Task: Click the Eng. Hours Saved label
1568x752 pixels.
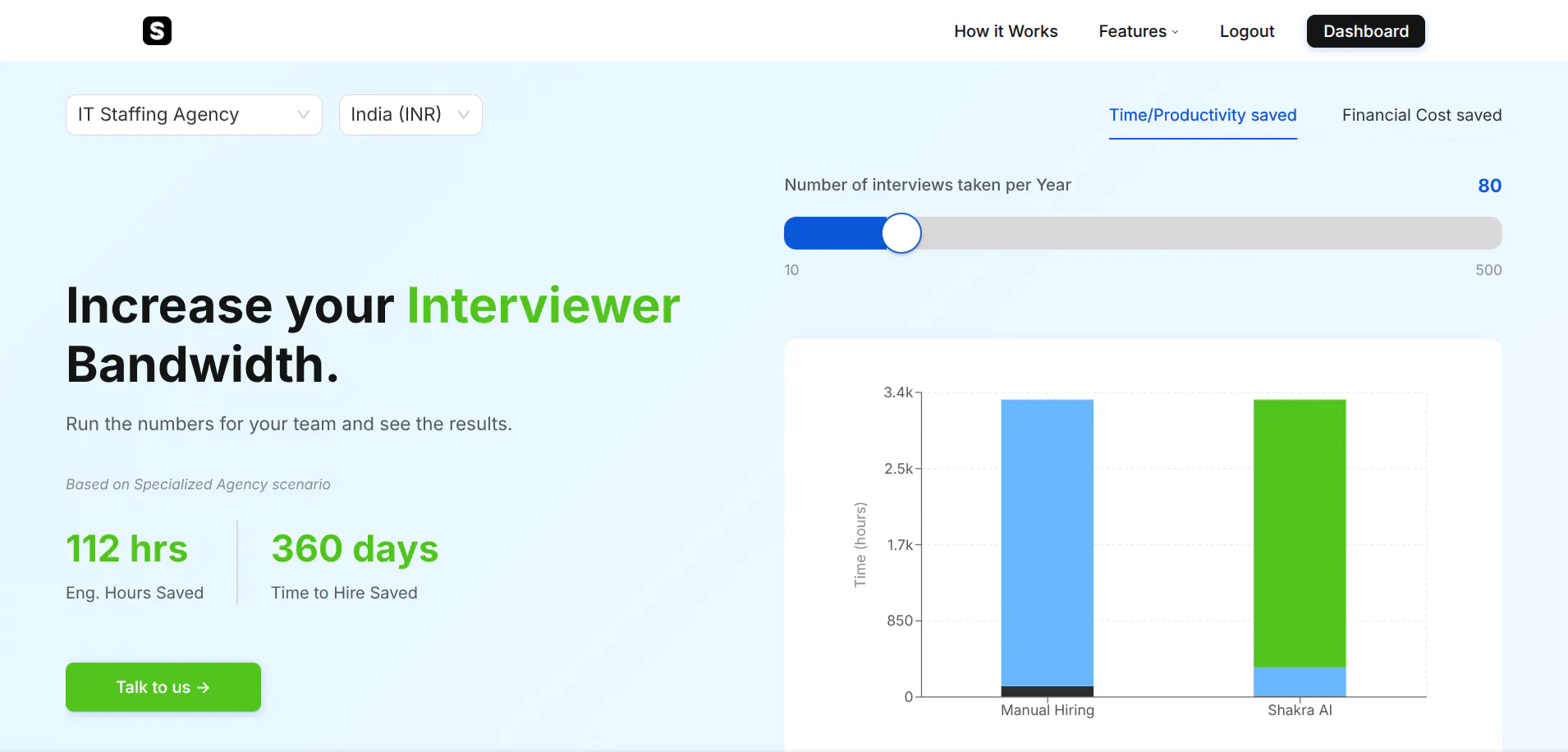Action: coord(135,593)
